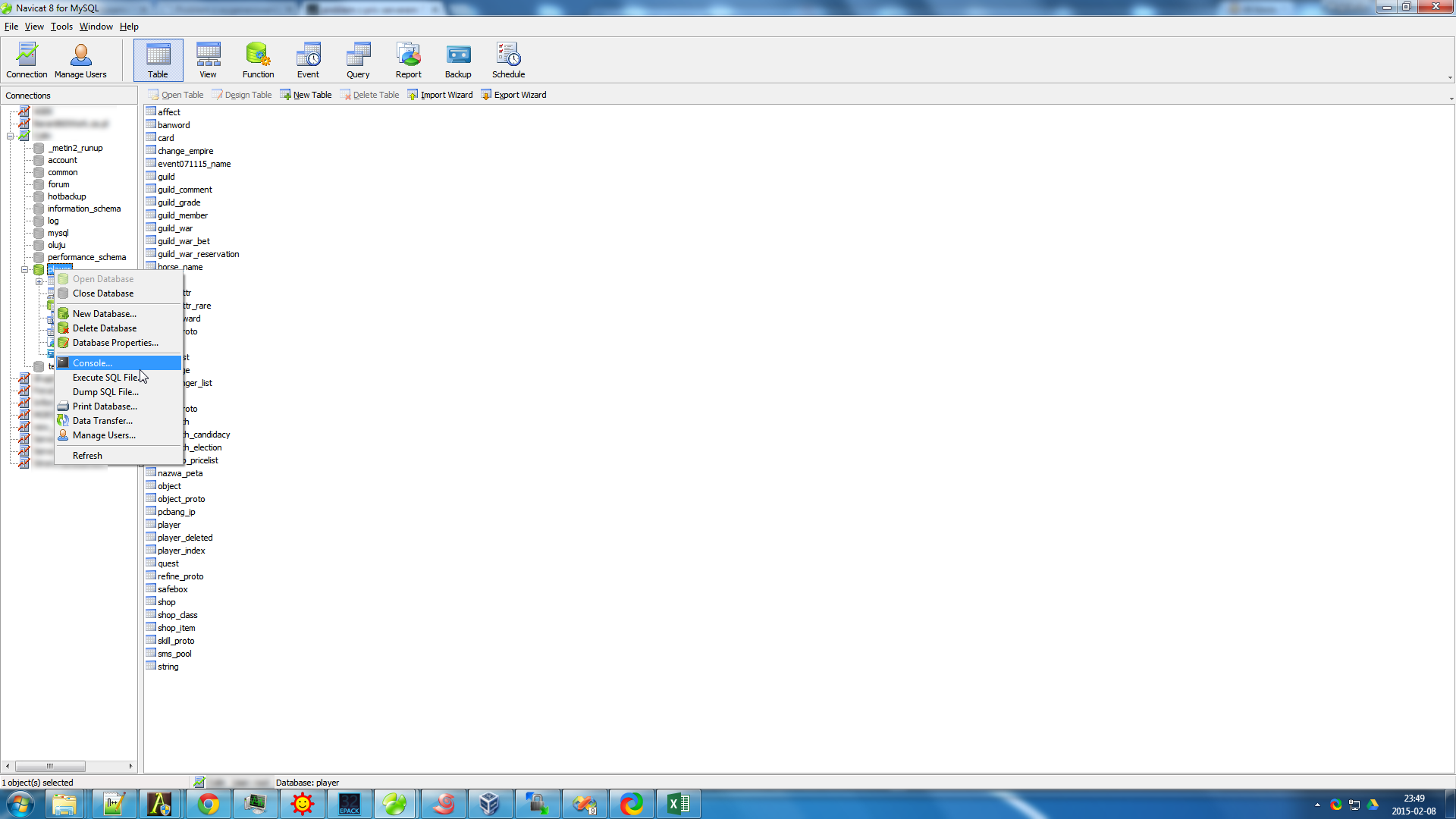Viewport: 1456px width, 819px height.
Task: Open the Windows Start menu
Action: [x=20, y=804]
